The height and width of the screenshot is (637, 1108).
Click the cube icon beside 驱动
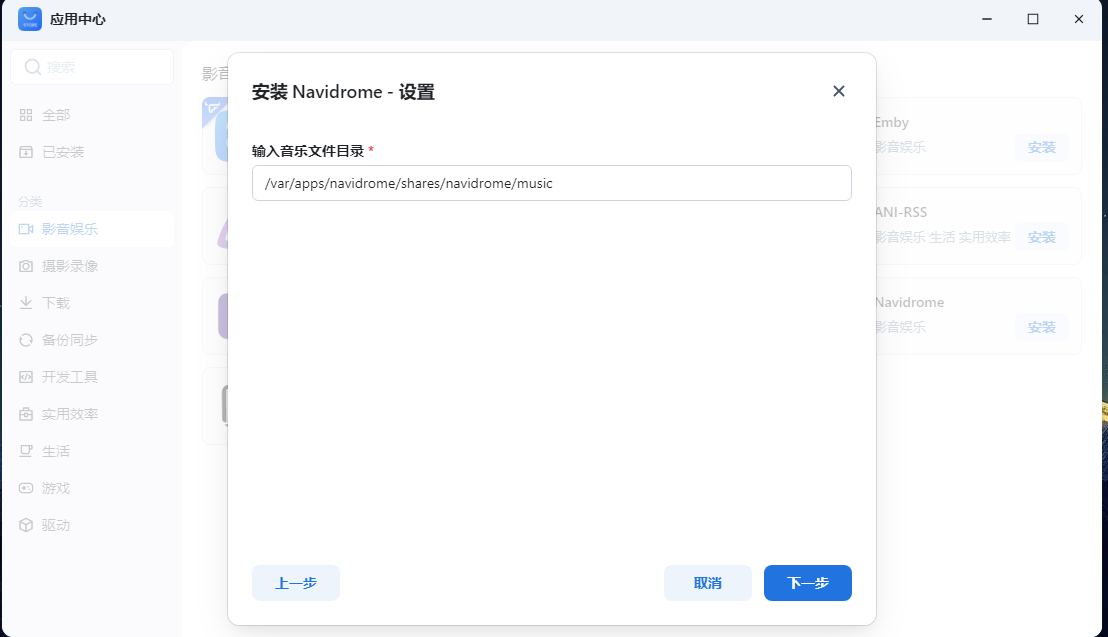click(26, 525)
